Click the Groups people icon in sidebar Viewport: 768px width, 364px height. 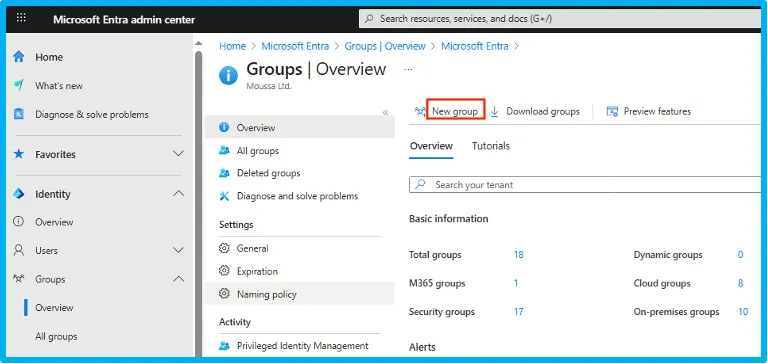coord(19,279)
